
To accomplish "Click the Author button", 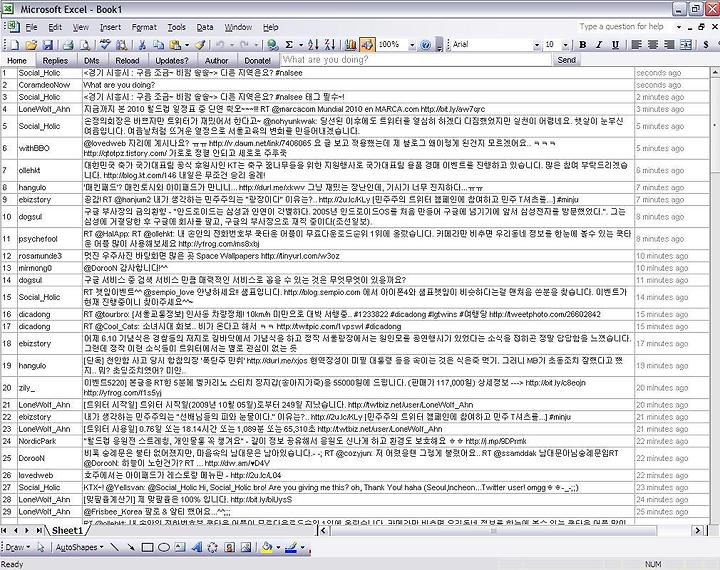I will pos(216,60).
